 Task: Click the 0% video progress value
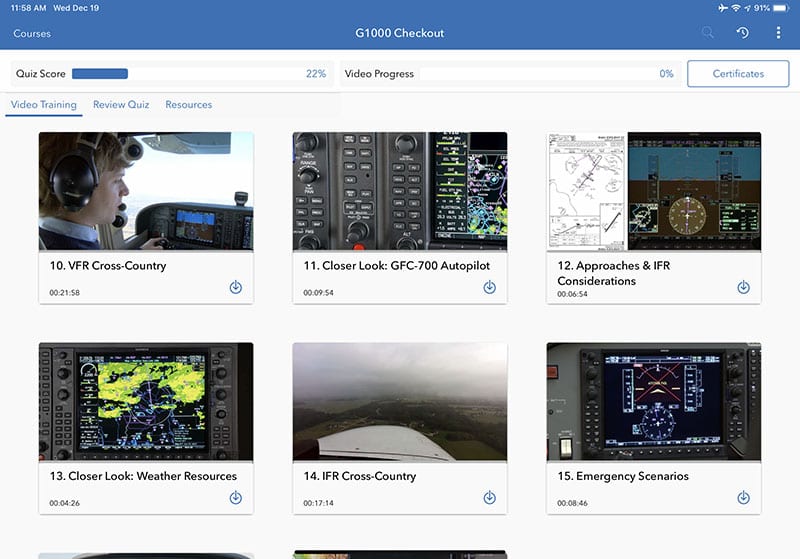(x=666, y=73)
